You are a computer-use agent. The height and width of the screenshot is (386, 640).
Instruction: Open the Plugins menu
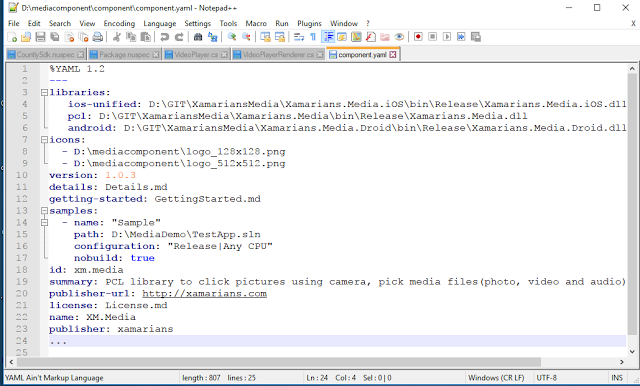click(309, 24)
